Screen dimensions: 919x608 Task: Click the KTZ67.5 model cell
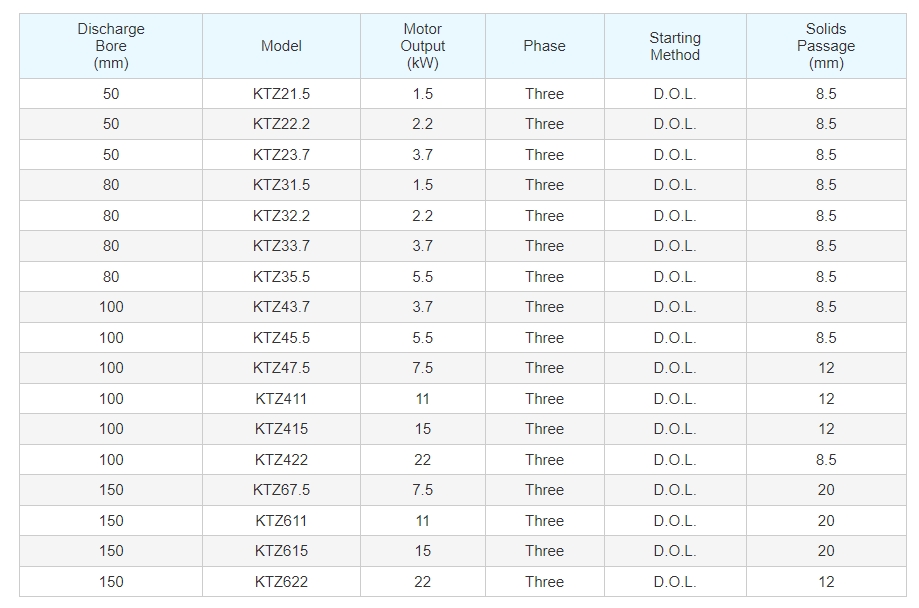pyautogui.click(x=281, y=490)
